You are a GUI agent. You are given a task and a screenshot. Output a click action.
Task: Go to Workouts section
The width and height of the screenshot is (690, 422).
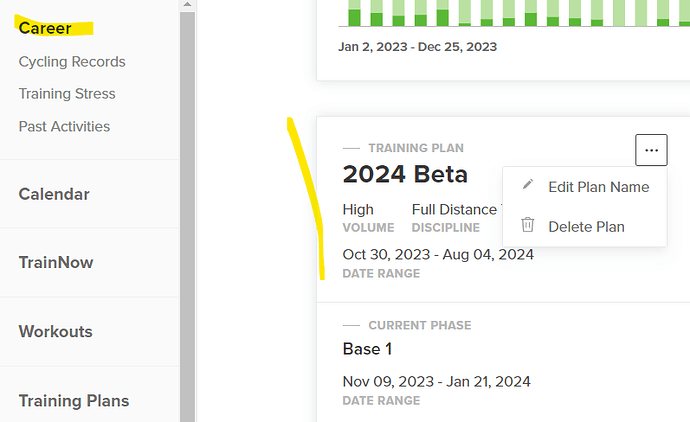coord(55,332)
